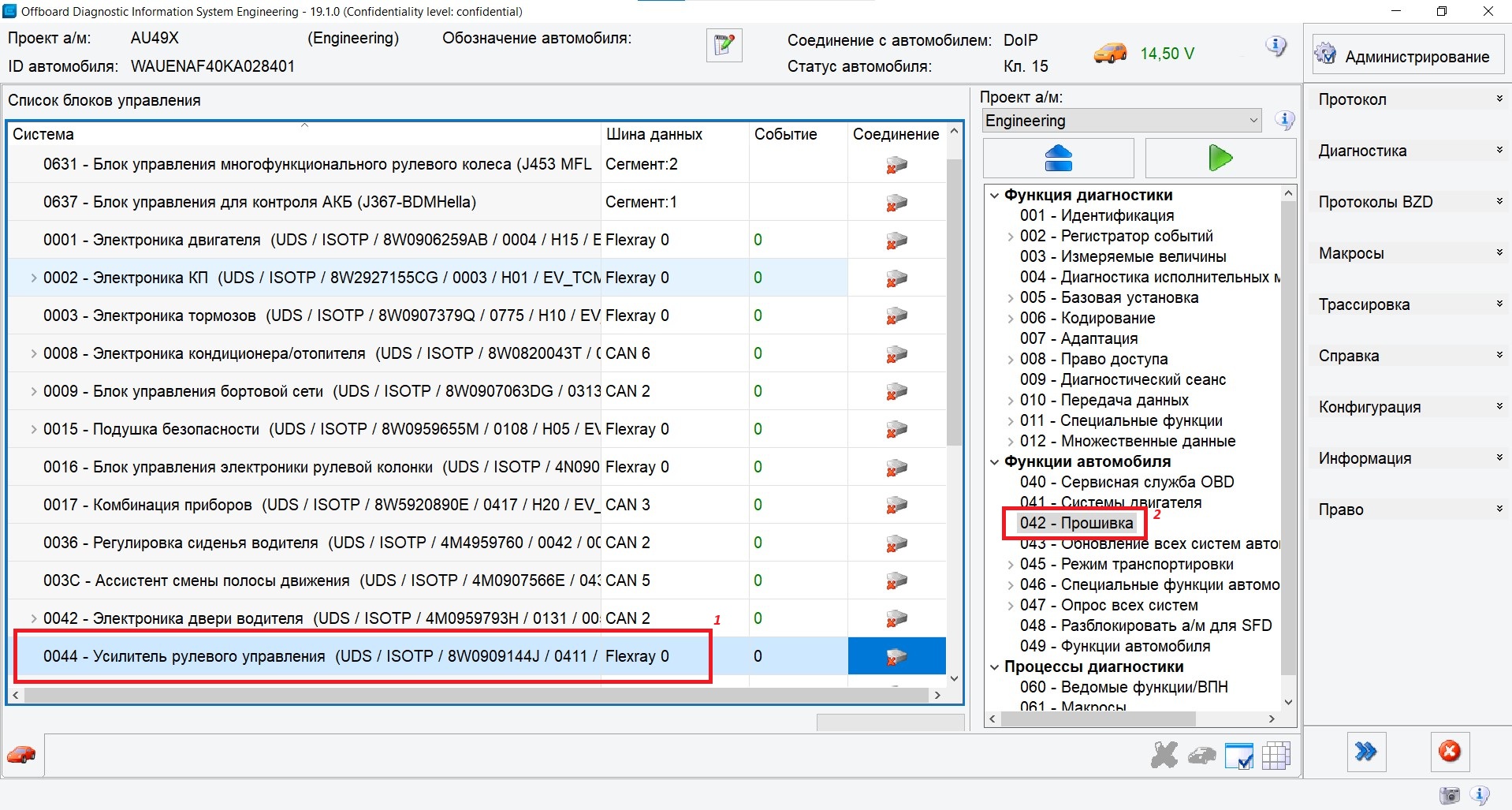
Task: Expand the Право side menu
Action: tap(1409, 510)
